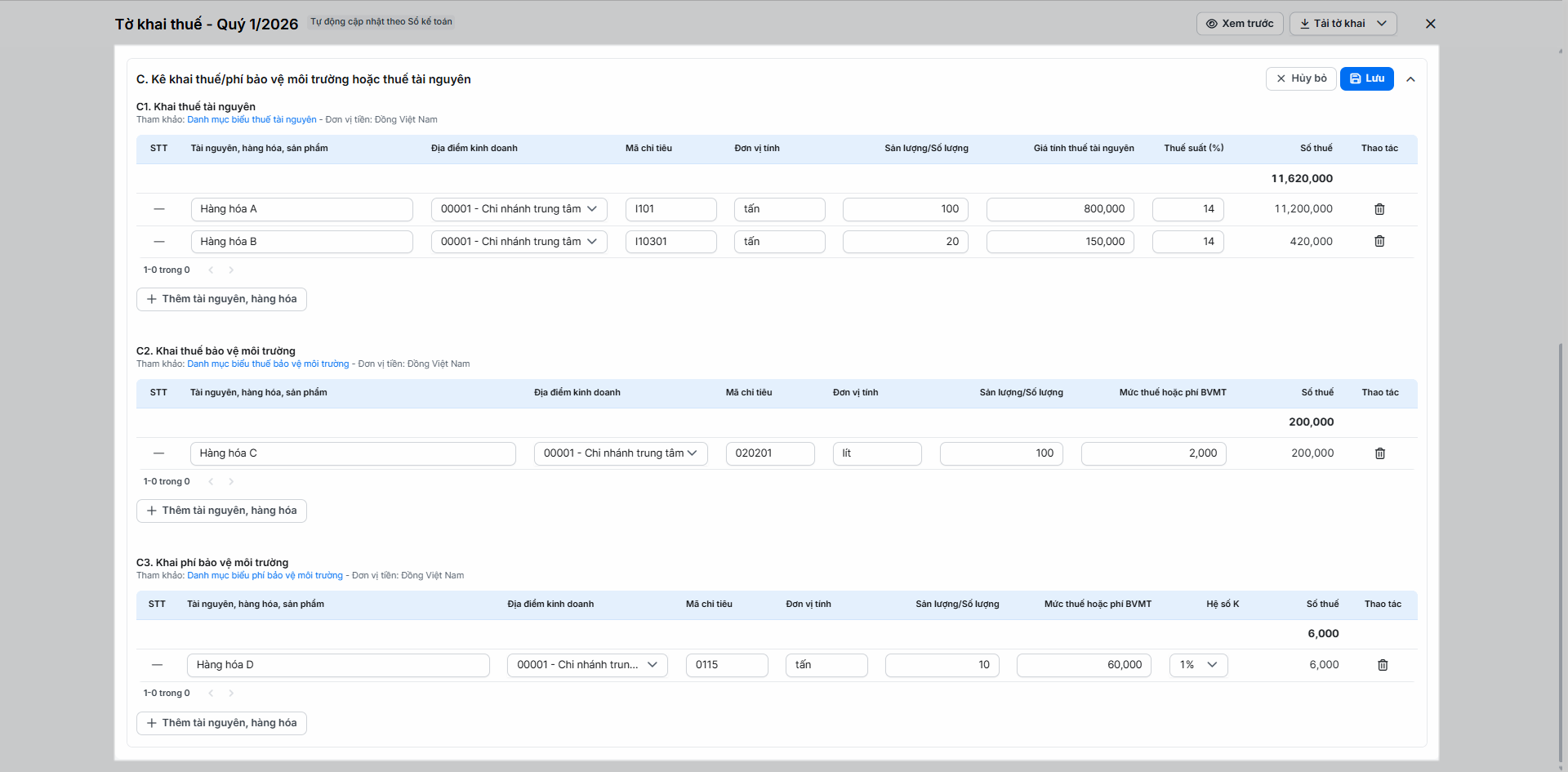Screen dimensions: 1568x772
Task: Edit tax rate 14 for Hàng hóa A
Action: [1187, 209]
